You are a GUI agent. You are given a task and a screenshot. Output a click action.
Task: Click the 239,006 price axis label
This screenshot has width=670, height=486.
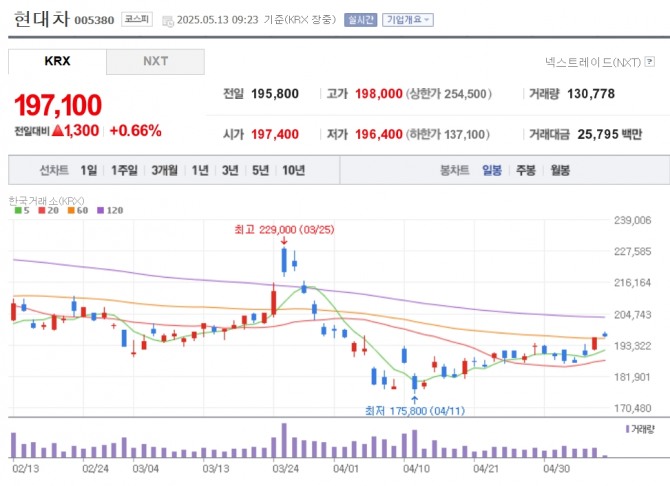(632, 220)
